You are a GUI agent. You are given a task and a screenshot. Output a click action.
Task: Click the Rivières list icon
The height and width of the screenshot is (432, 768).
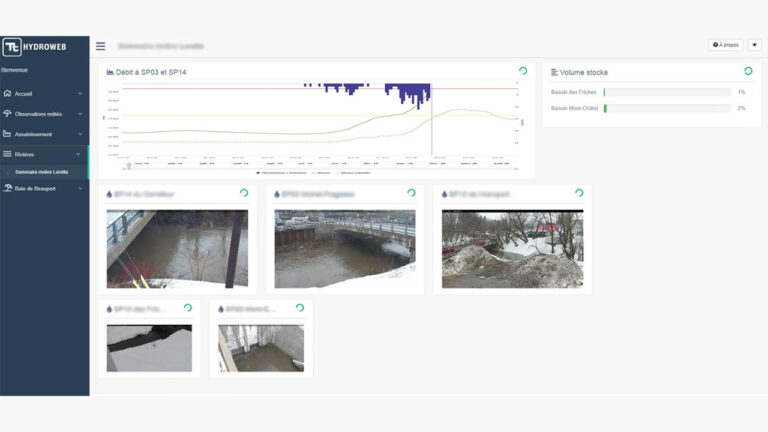click(7, 154)
